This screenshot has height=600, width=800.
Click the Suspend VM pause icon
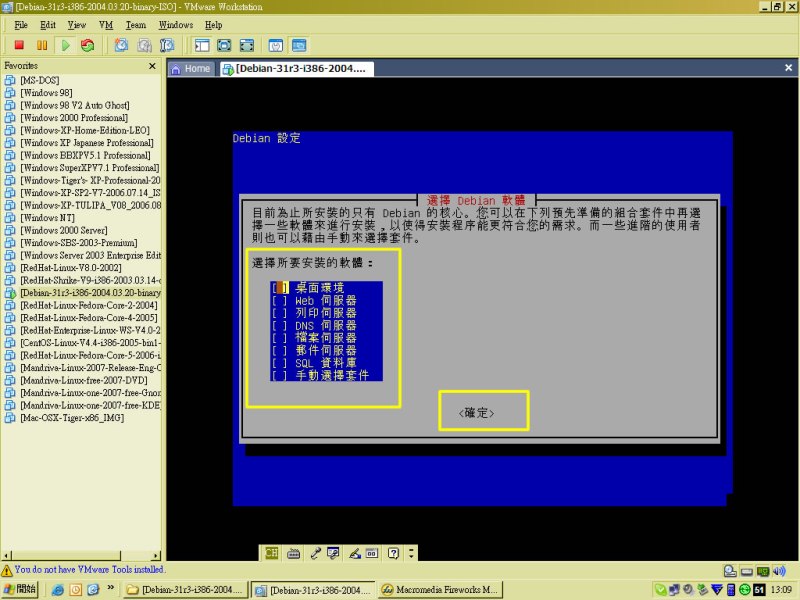42,45
